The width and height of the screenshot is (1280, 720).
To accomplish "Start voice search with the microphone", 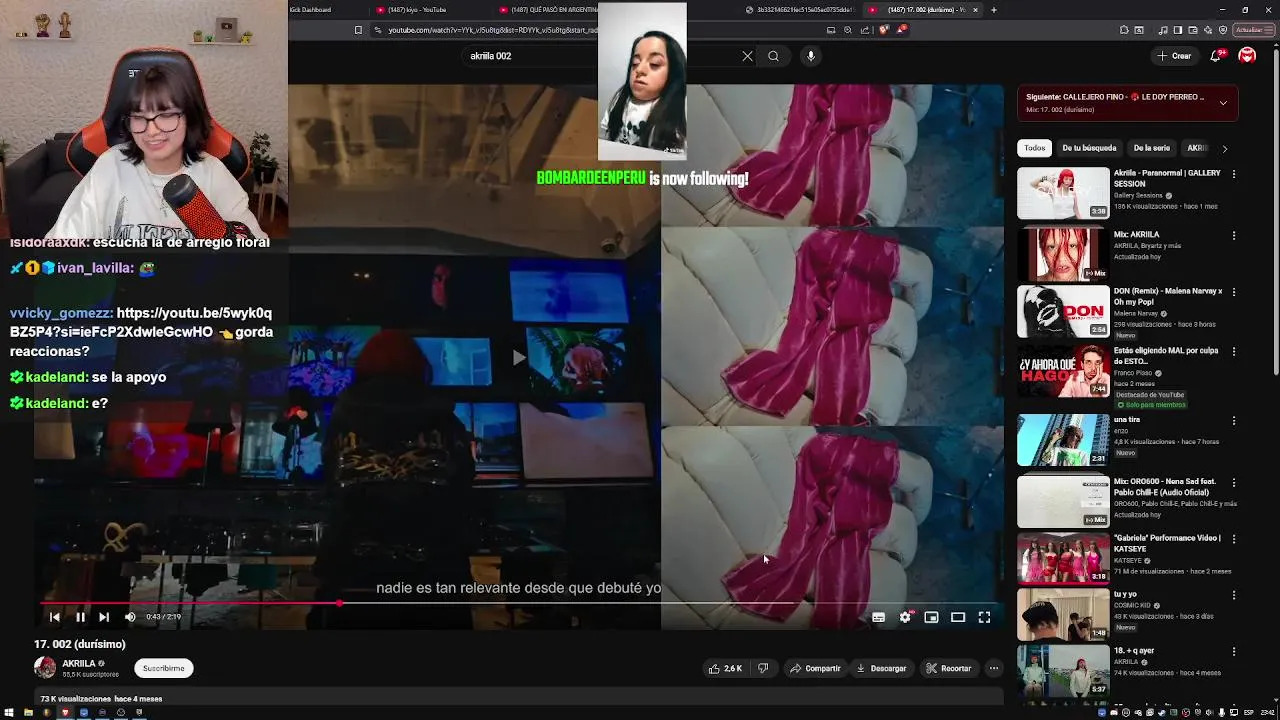I will pyautogui.click(x=811, y=56).
